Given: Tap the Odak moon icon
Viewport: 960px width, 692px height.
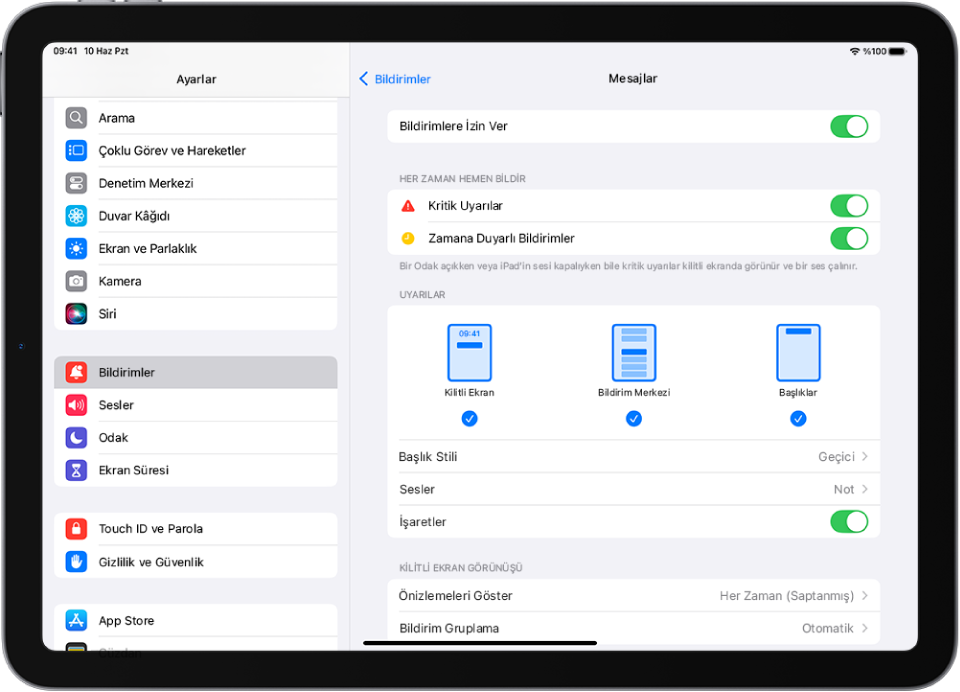Looking at the screenshot, I should (x=76, y=437).
